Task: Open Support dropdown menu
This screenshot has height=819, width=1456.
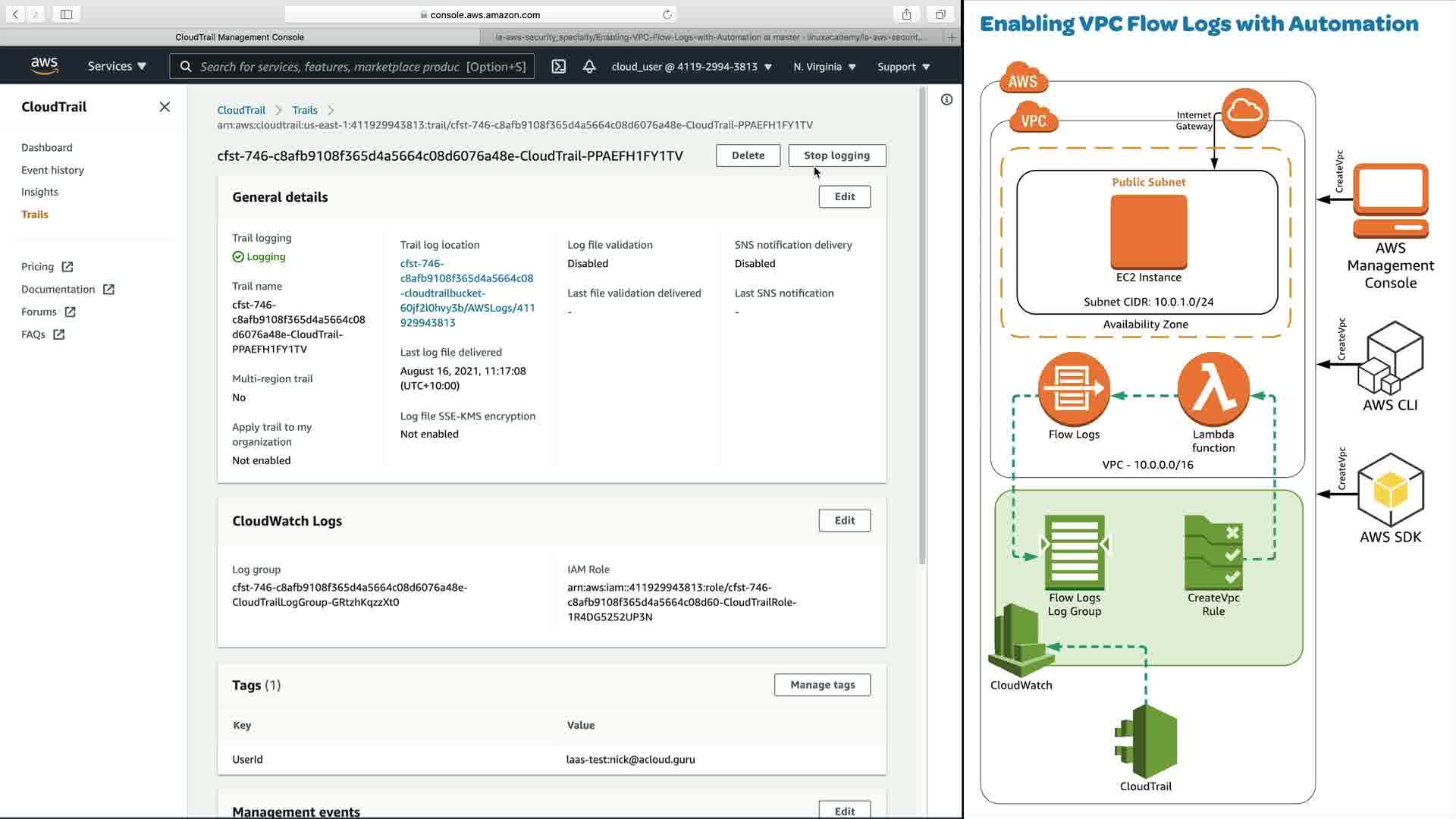Action: pos(903,67)
